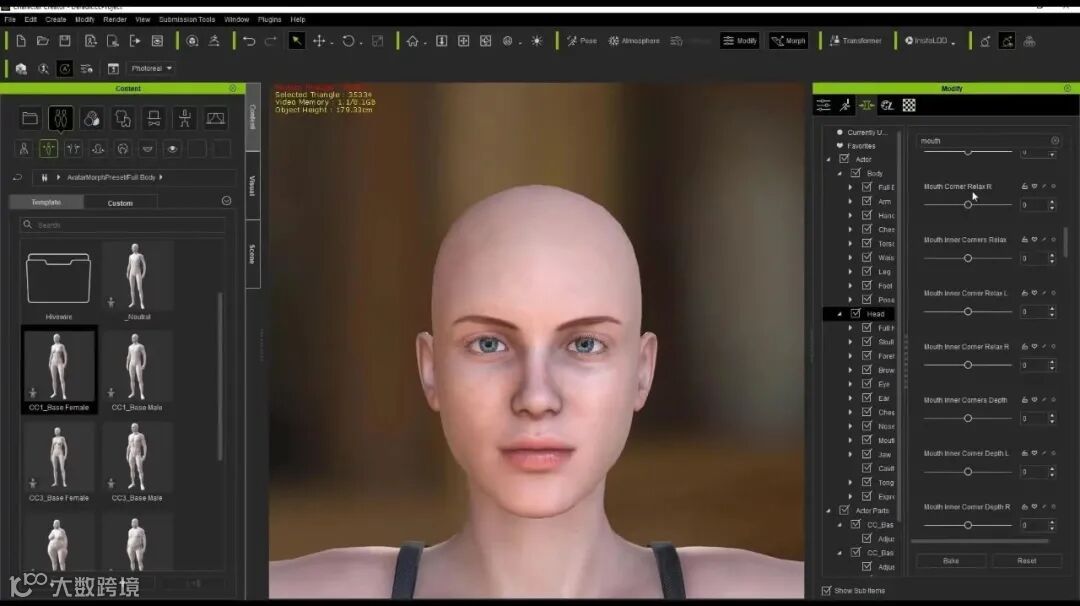Screen dimensions: 1080x606
Task: Open the Plugins menu
Action: click(x=269, y=19)
